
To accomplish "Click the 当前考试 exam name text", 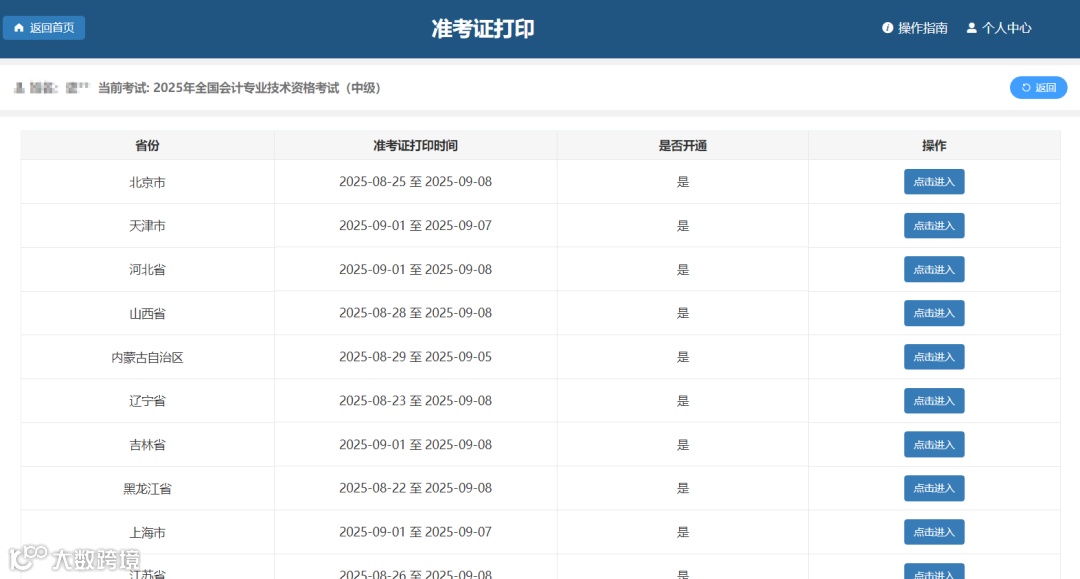I will click(x=239, y=87).
